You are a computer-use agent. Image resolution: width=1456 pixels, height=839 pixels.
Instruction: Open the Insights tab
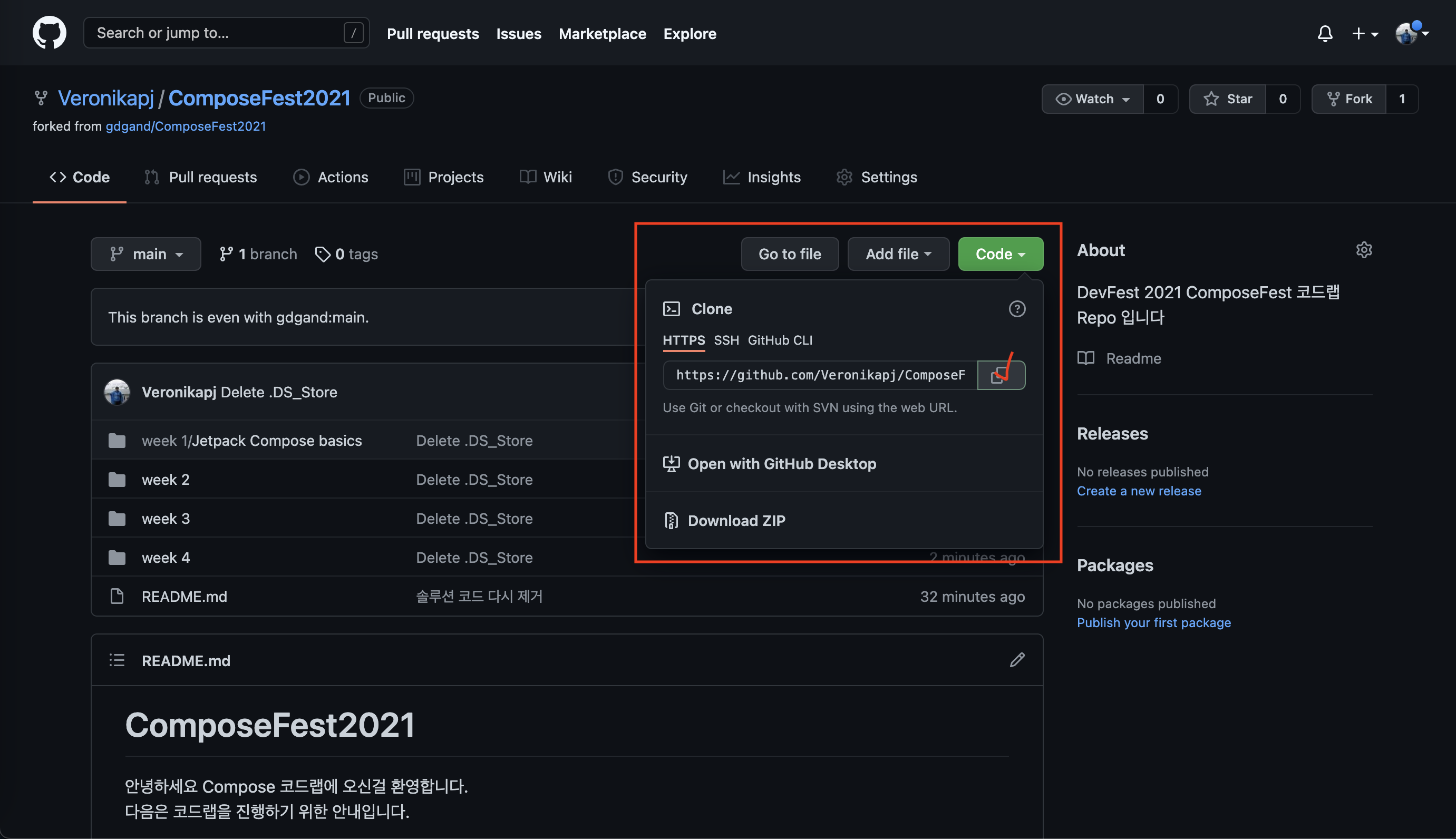[x=762, y=178]
